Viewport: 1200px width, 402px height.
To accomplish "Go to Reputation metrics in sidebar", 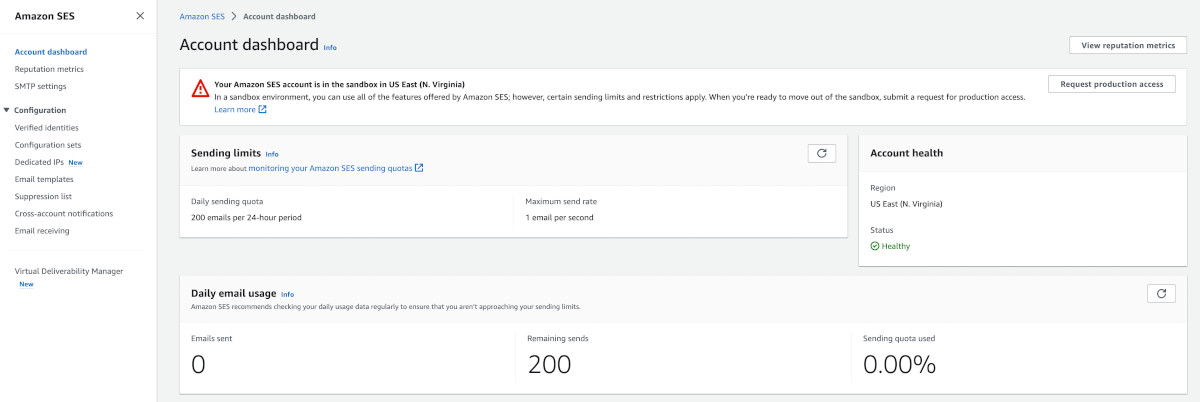I will pyautogui.click(x=49, y=69).
